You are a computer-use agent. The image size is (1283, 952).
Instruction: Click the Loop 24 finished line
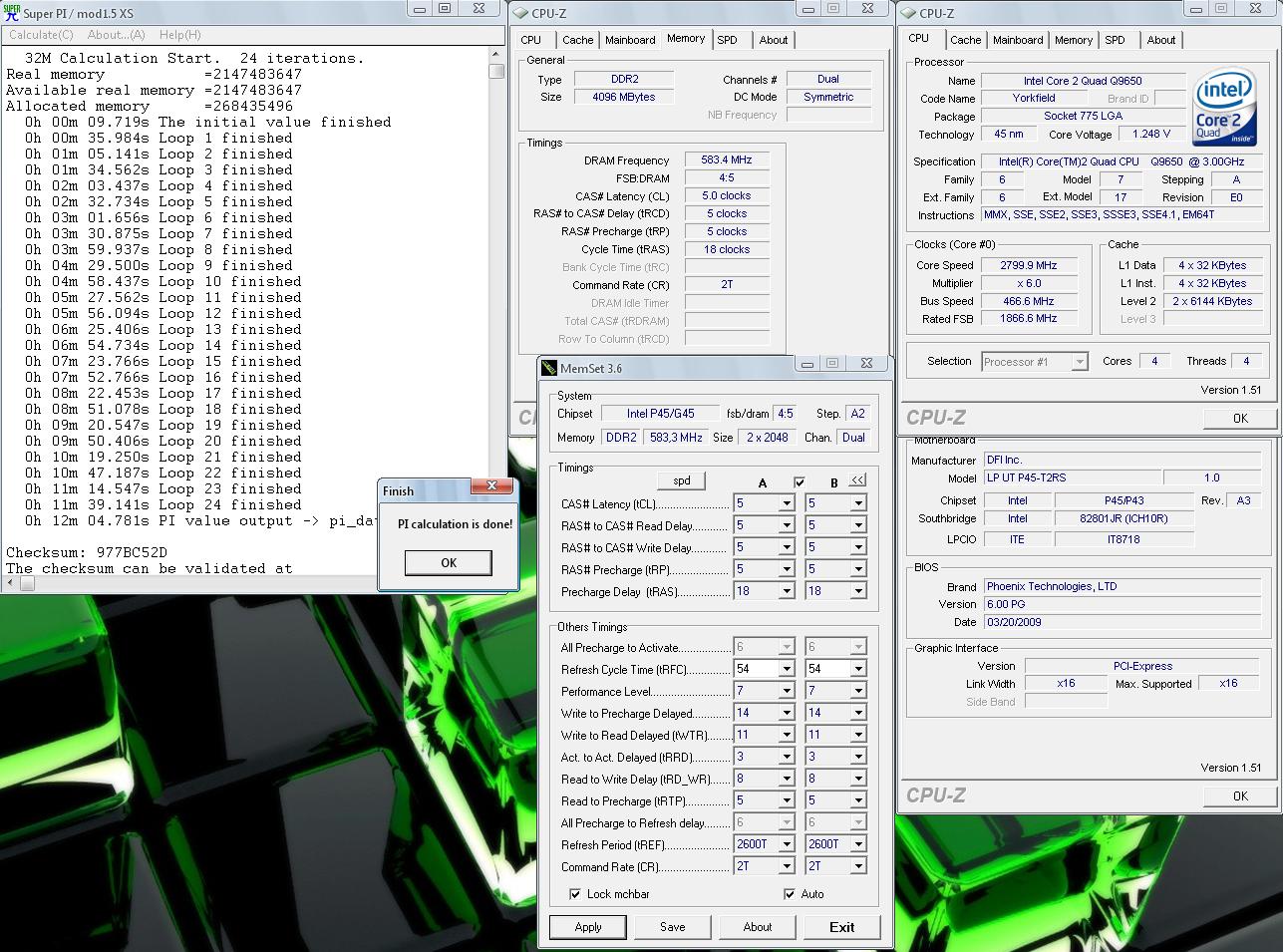163,504
